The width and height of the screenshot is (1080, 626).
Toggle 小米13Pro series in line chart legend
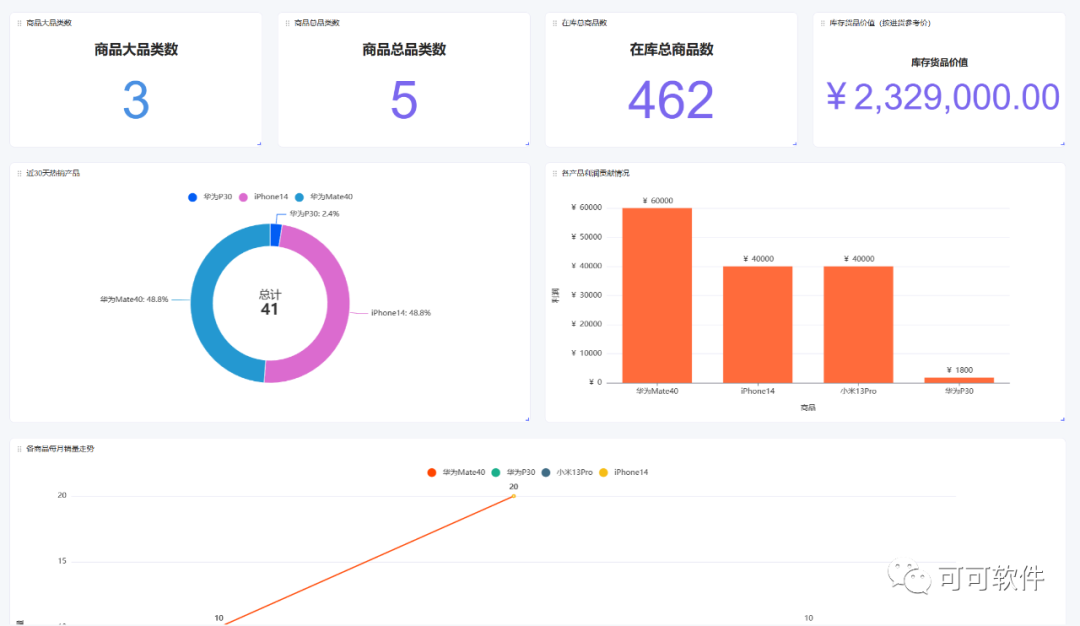[x=567, y=472]
